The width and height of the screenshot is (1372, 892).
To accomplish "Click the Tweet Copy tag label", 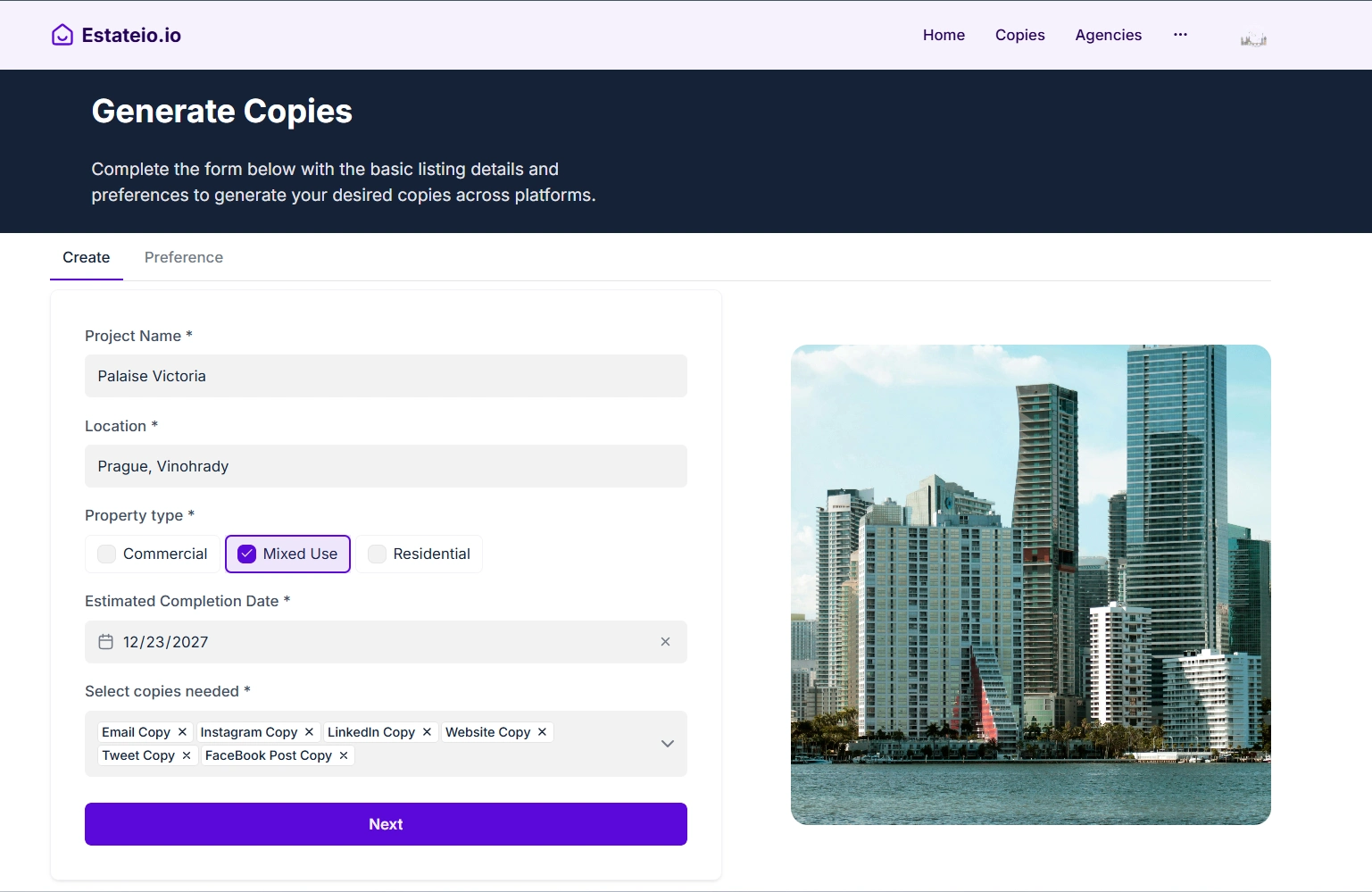I will (x=138, y=755).
